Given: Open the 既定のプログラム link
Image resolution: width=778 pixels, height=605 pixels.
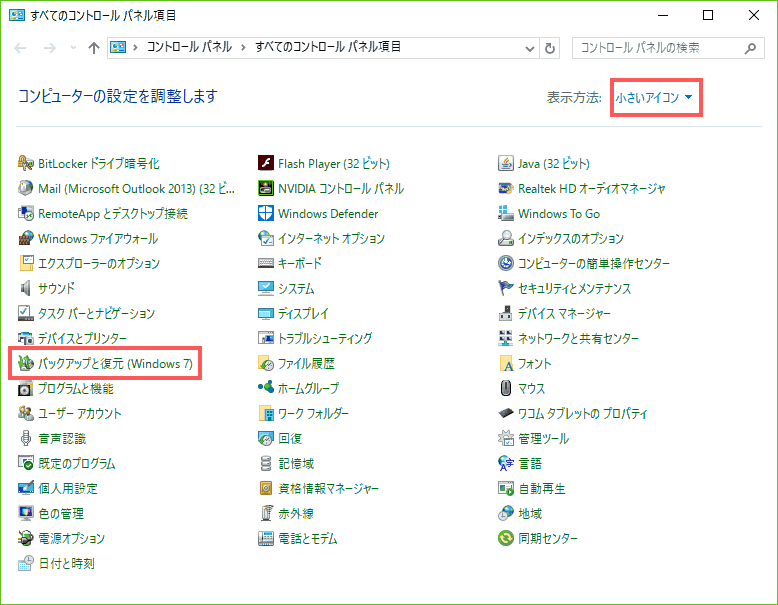Looking at the screenshot, I should 77,464.
